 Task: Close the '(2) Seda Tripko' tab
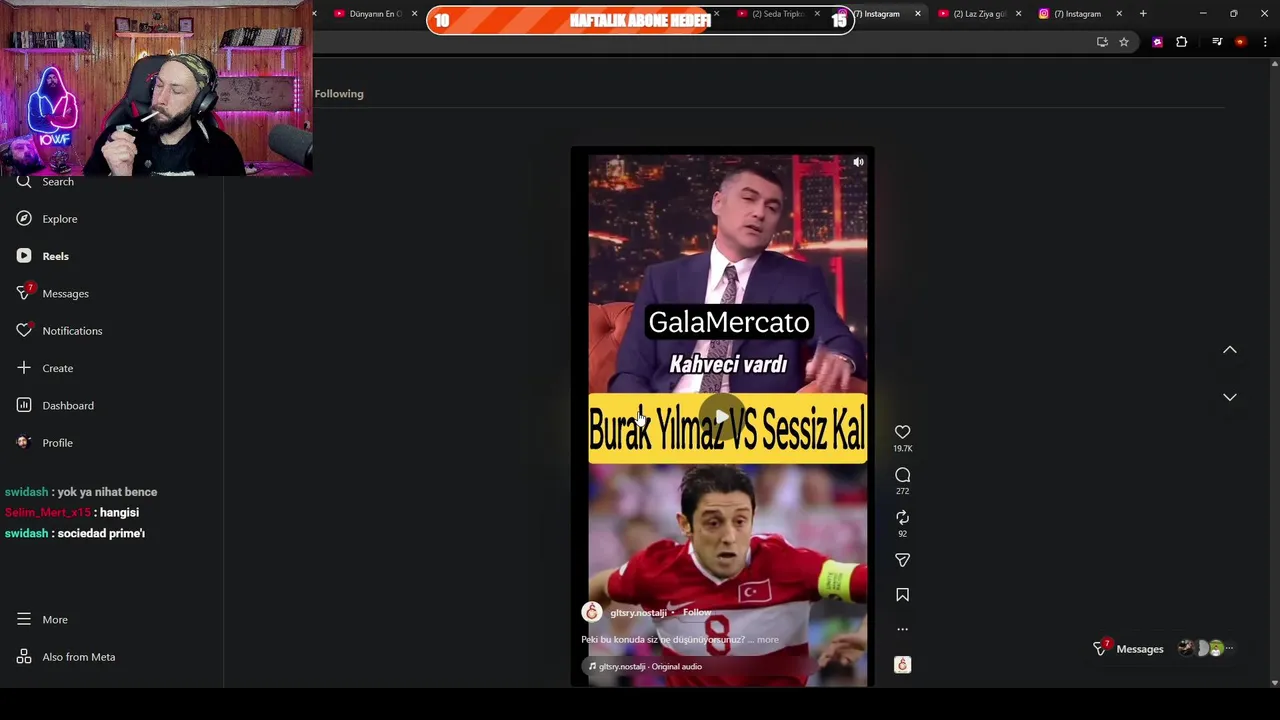[817, 14]
